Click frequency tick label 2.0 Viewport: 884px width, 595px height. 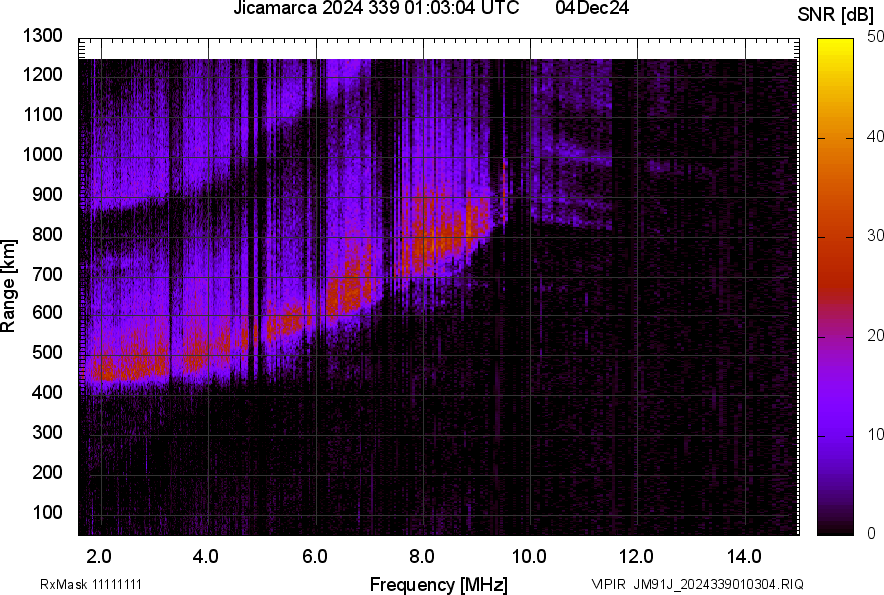pos(99,557)
